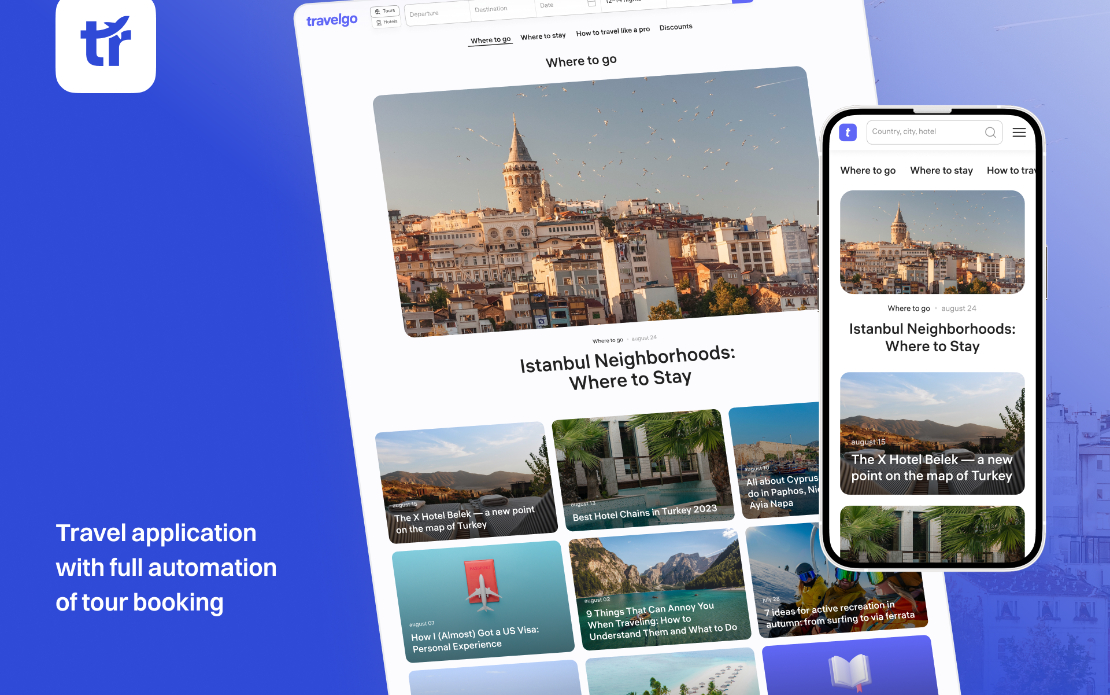Click the travelgo logo on desktop page
Image resolution: width=1110 pixels, height=695 pixels.
(331, 20)
